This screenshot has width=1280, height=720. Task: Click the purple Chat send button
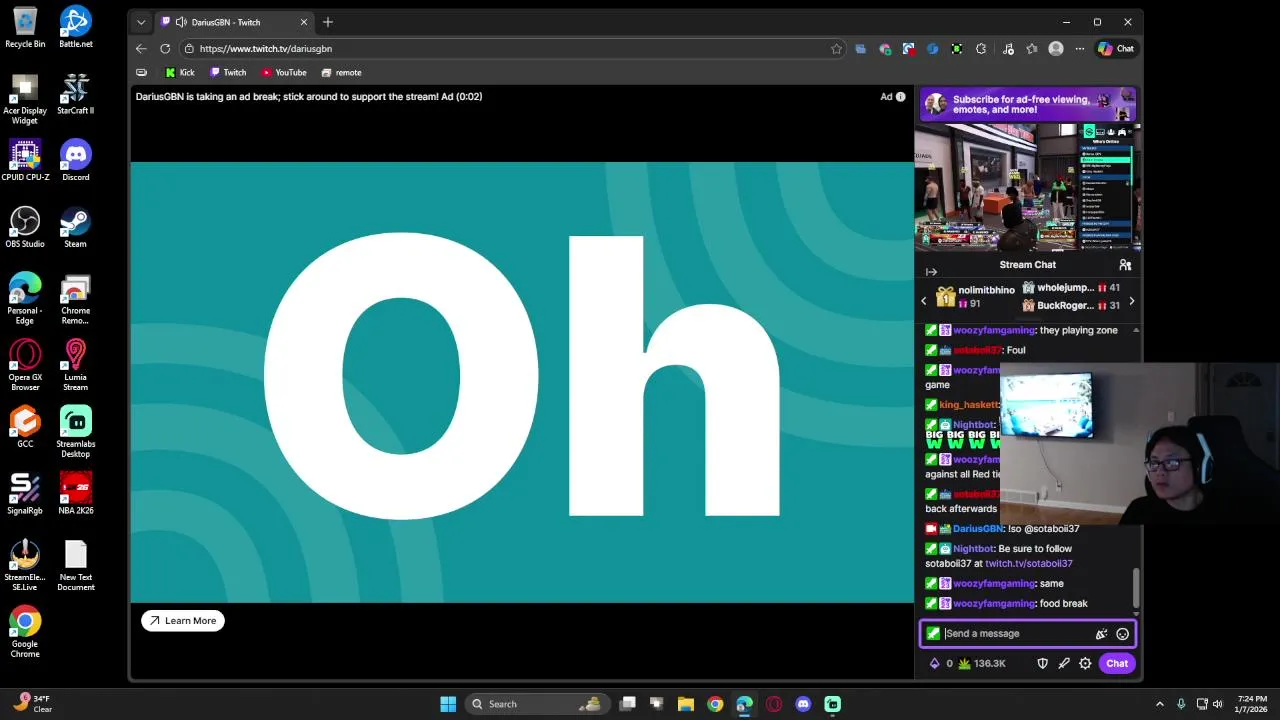[x=1117, y=663]
